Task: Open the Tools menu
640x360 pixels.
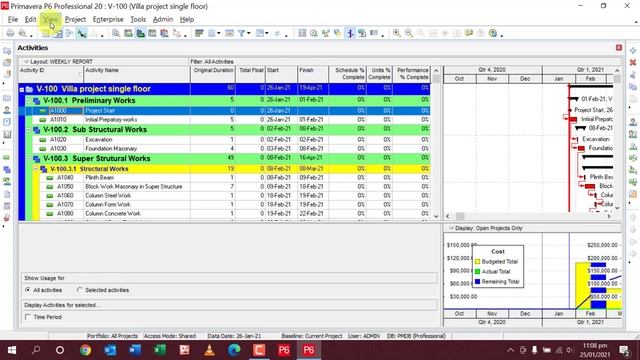Action: (x=138, y=19)
